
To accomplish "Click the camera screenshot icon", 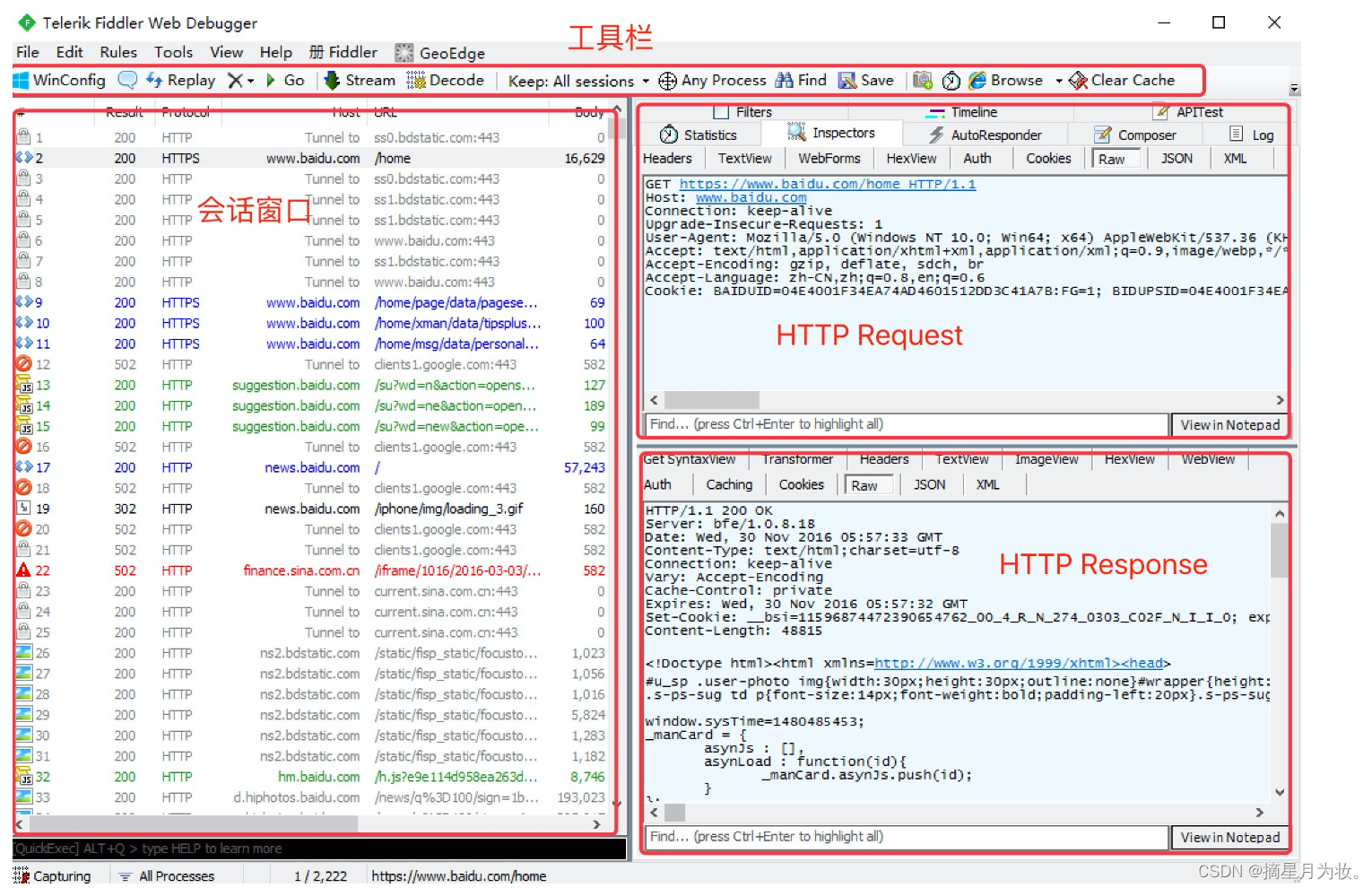I will pos(922,80).
